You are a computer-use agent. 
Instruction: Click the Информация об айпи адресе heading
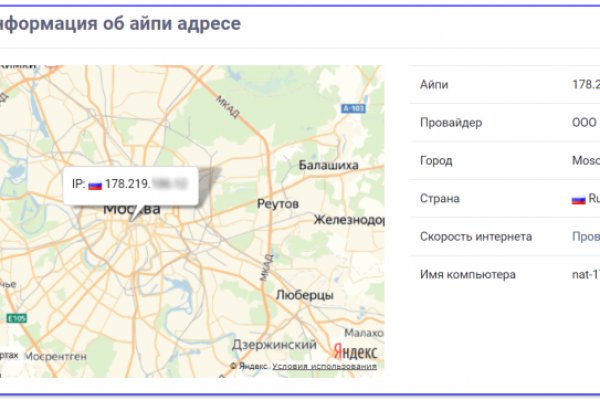tap(120, 23)
